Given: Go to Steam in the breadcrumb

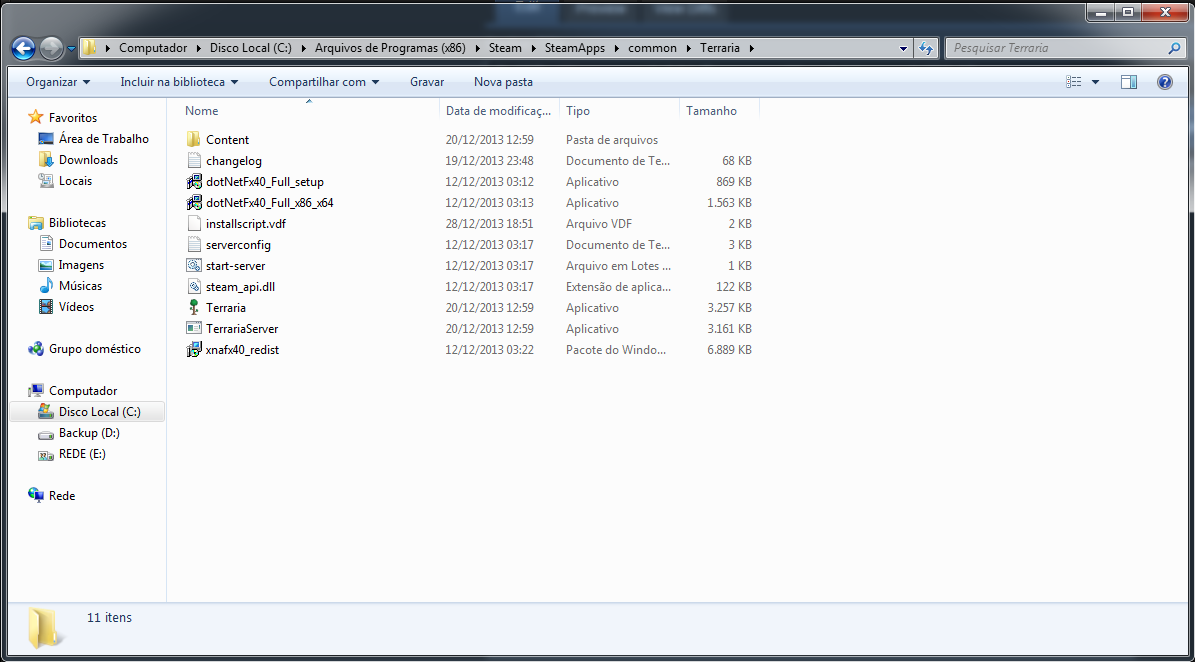Looking at the screenshot, I should [505, 48].
